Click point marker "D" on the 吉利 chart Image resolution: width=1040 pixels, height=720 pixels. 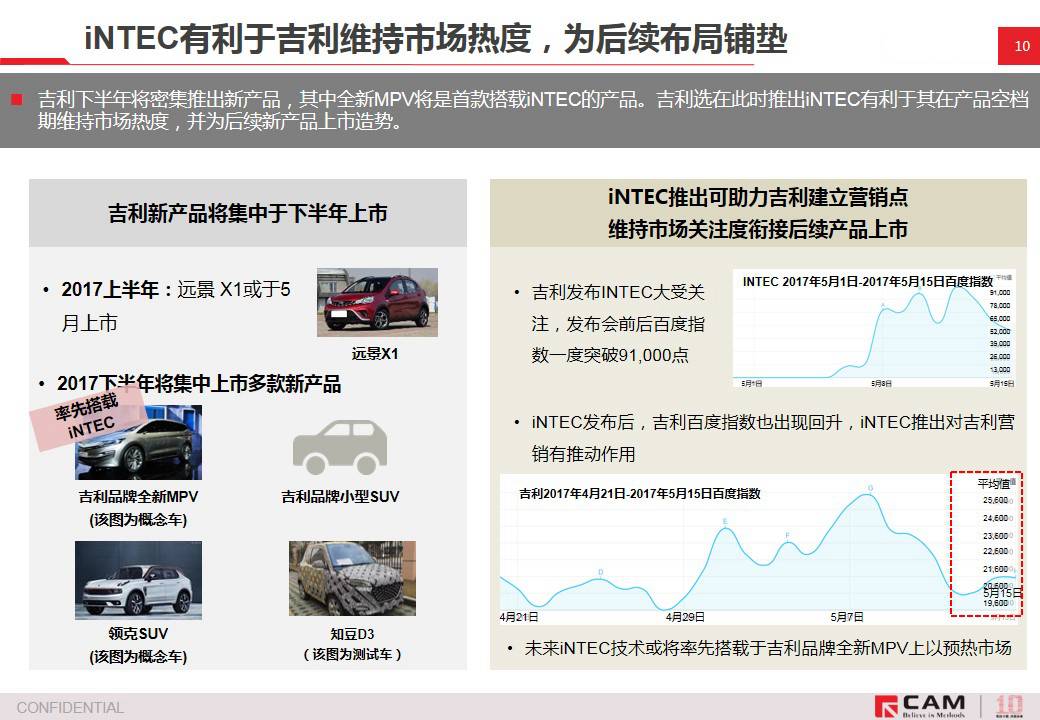coord(601,572)
